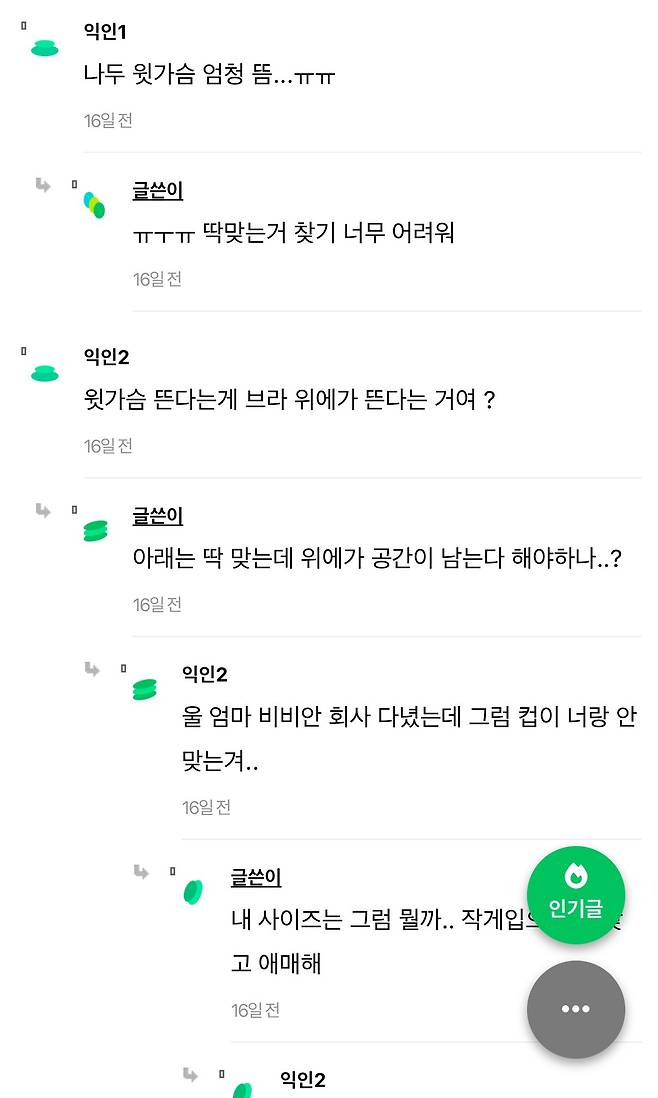Open the avatar of 글쓴이's 내 사이즈는 comment
The width and height of the screenshot is (658, 1098).
193,890
